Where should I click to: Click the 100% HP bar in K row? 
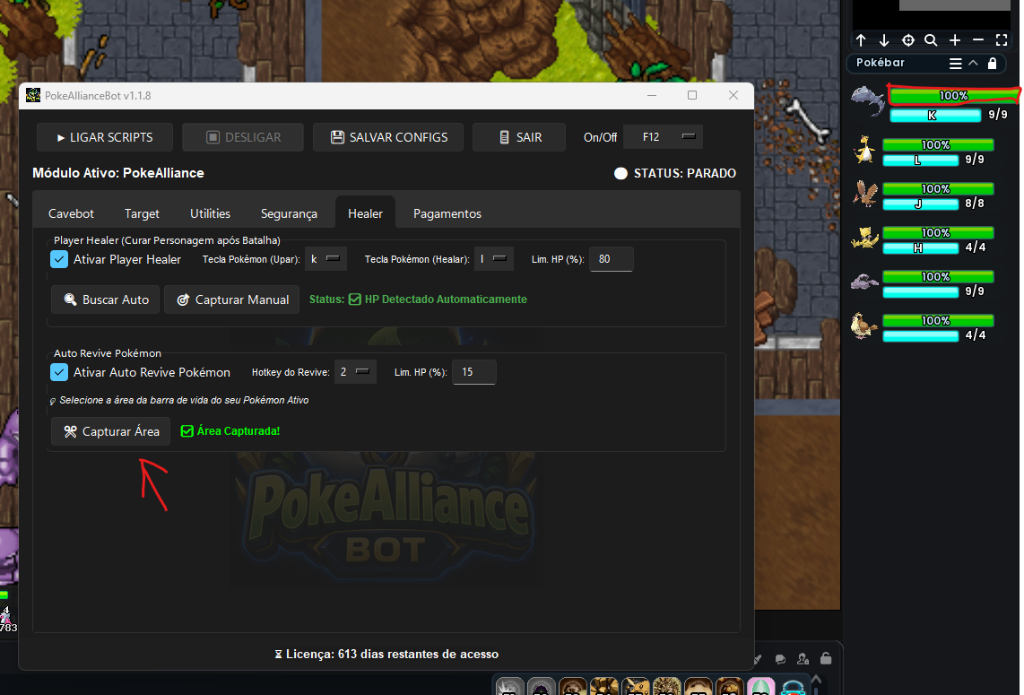click(953, 95)
